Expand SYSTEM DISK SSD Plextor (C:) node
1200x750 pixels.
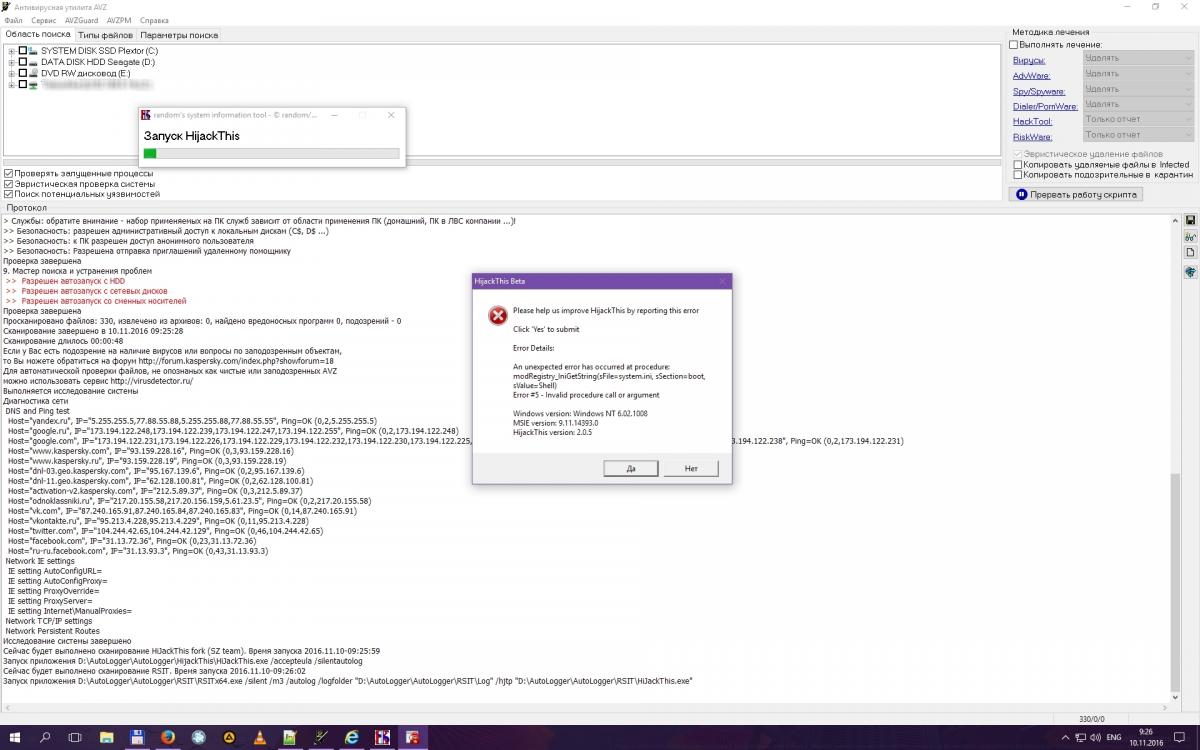point(12,51)
